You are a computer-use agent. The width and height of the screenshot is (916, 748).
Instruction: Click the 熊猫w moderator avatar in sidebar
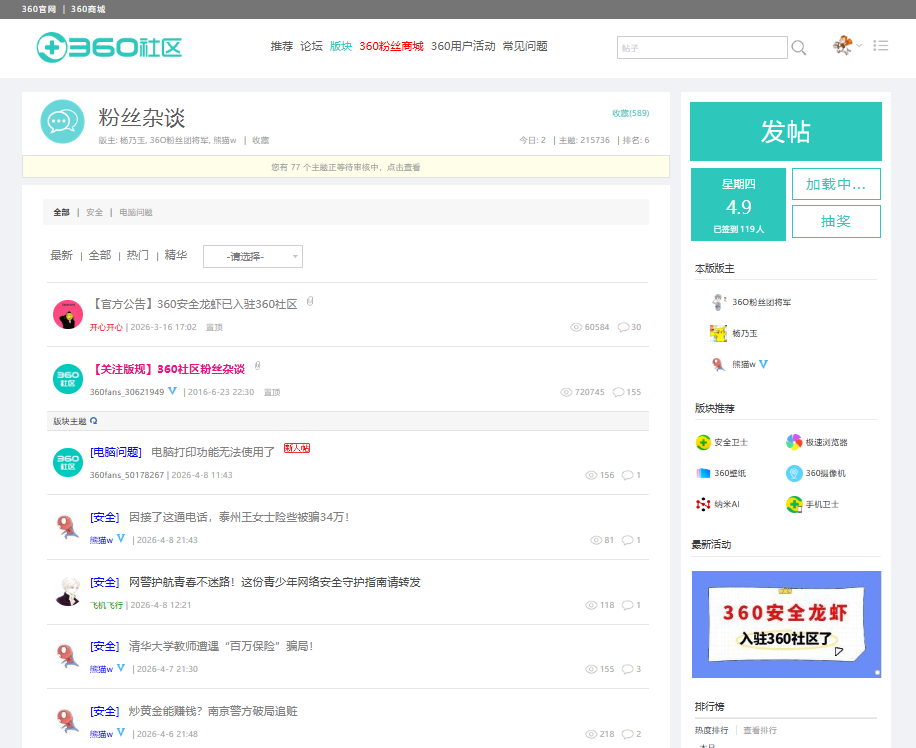pos(718,364)
